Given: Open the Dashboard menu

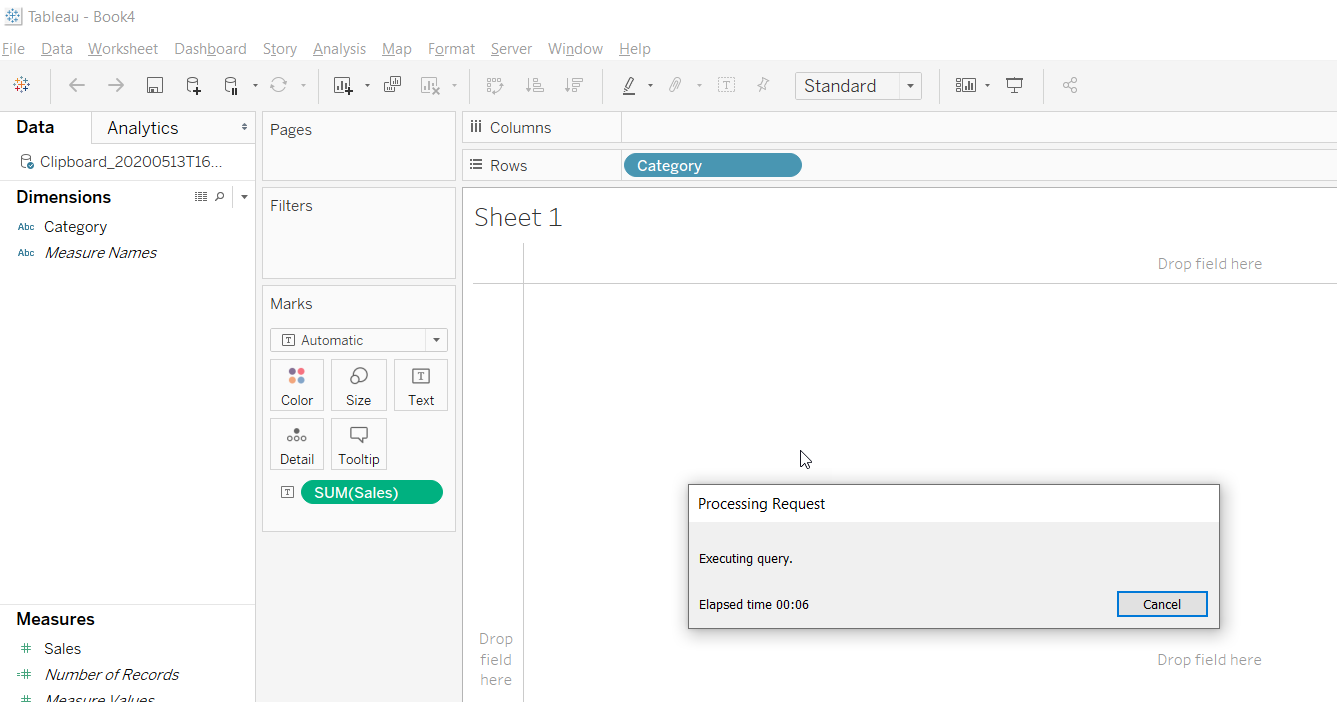Looking at the screenshot, I should point(210,49).
